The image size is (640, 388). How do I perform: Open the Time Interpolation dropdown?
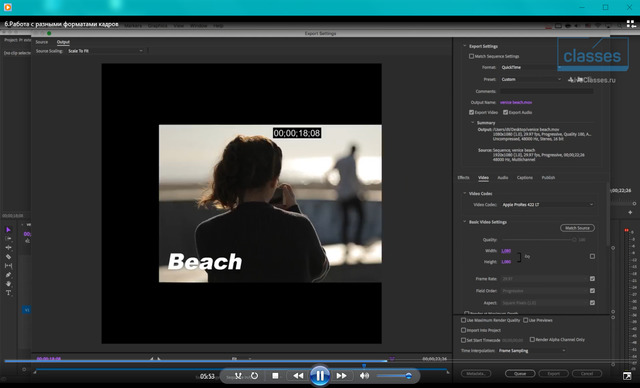(x=532, y=350)
